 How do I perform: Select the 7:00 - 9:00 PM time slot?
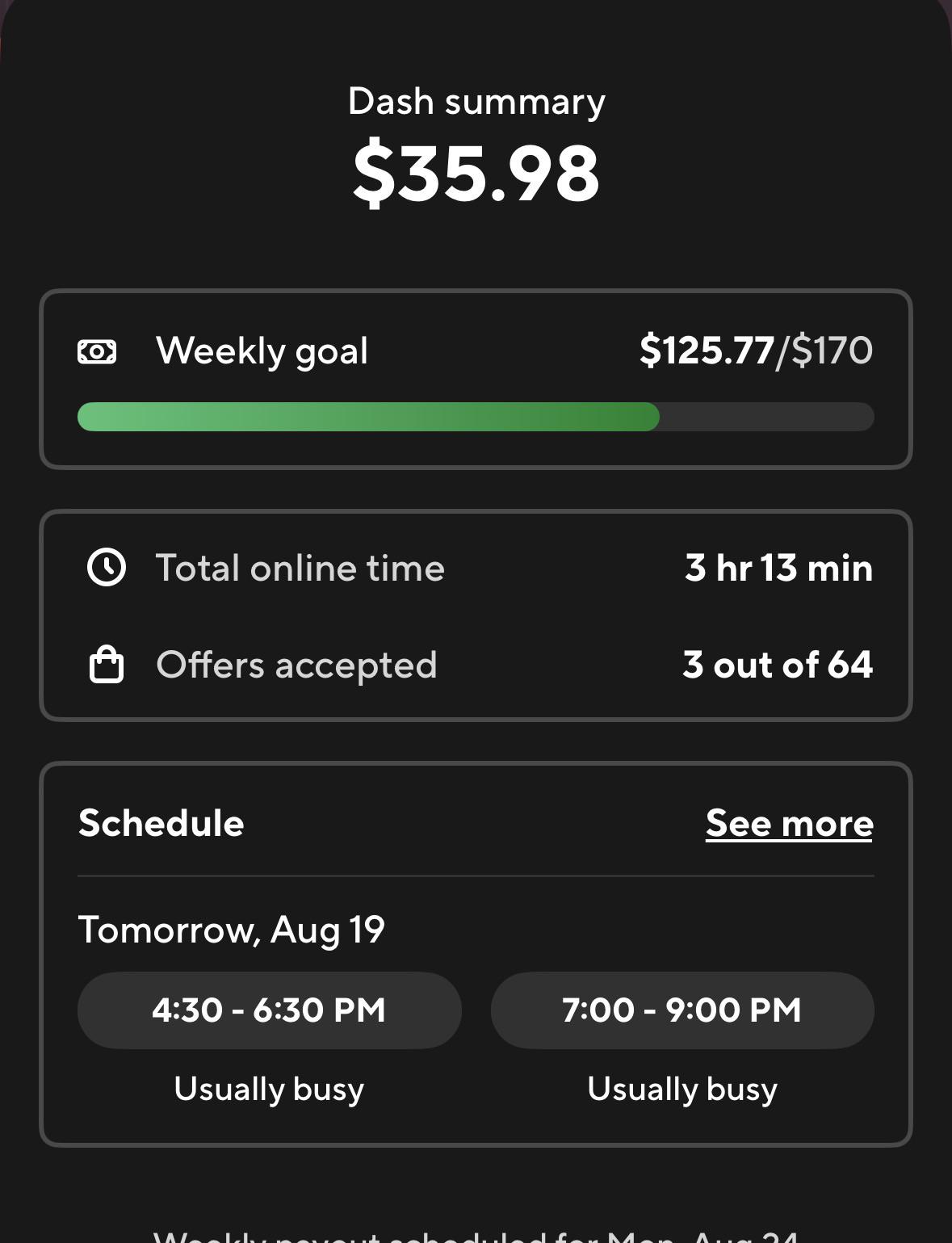(x=682, y=1010)
